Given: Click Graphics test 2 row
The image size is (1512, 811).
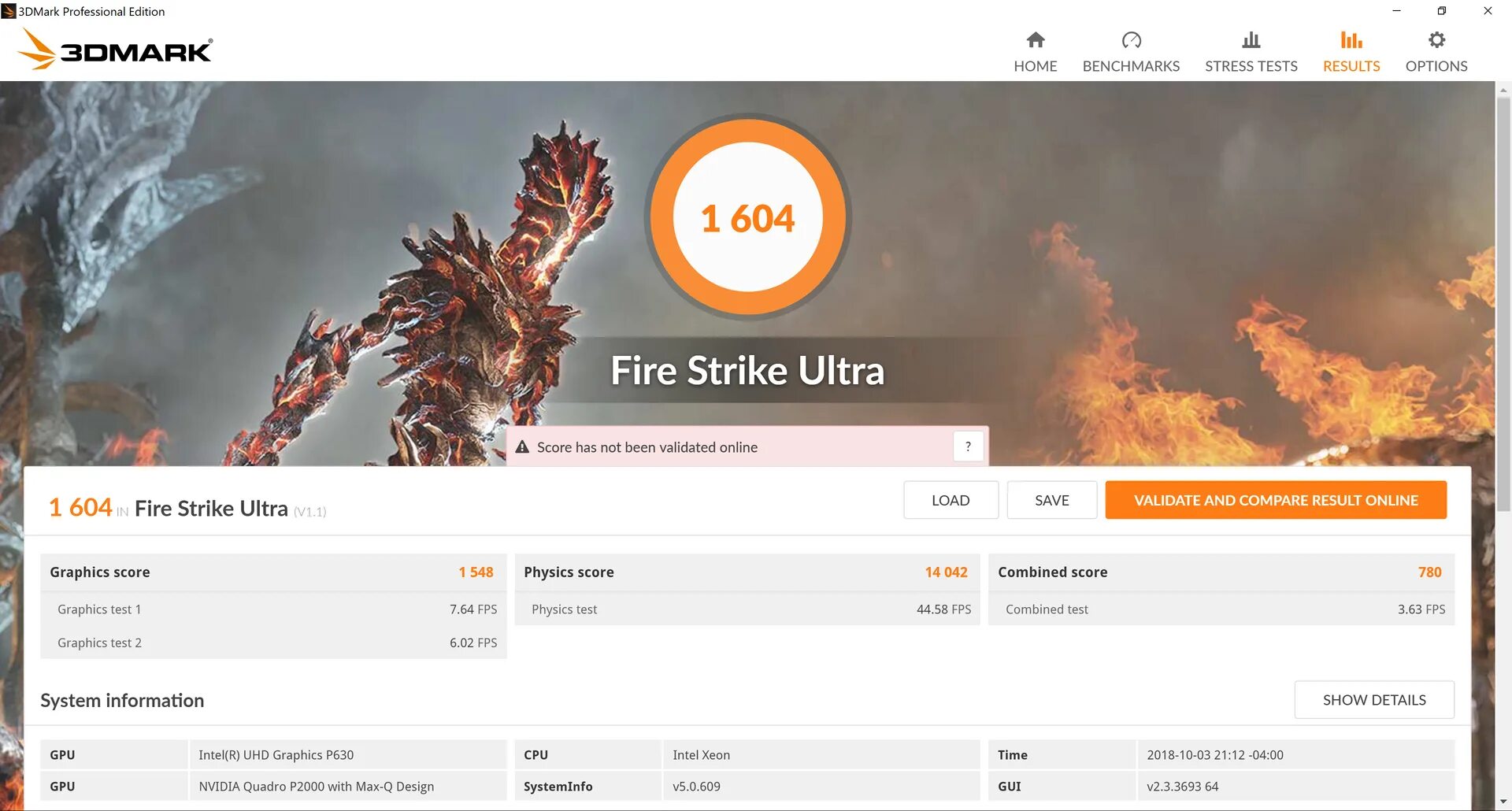Looking at the screenshot, I should point(273,643).
